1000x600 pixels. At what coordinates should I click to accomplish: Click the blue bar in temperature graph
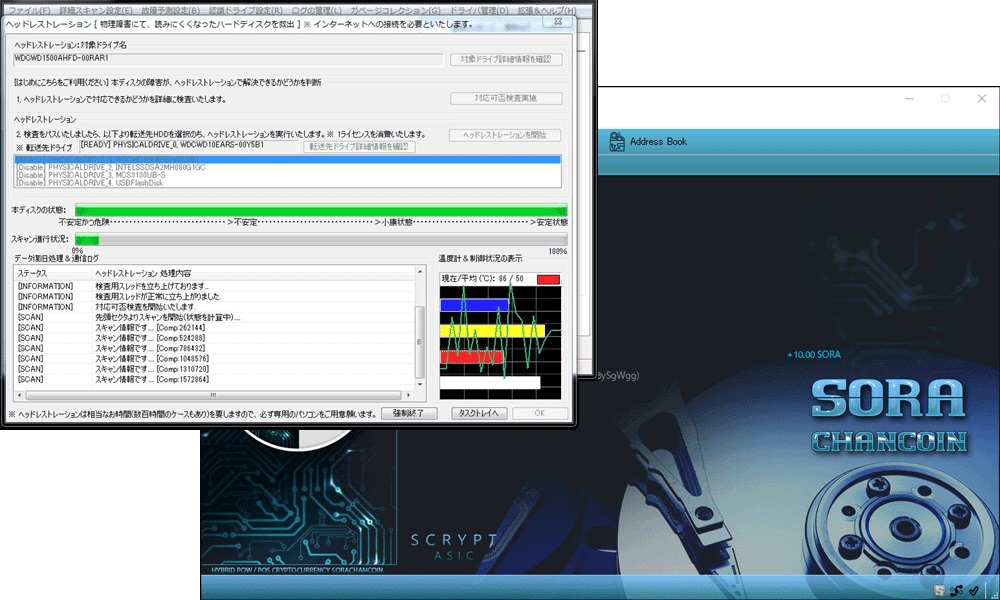474,305
